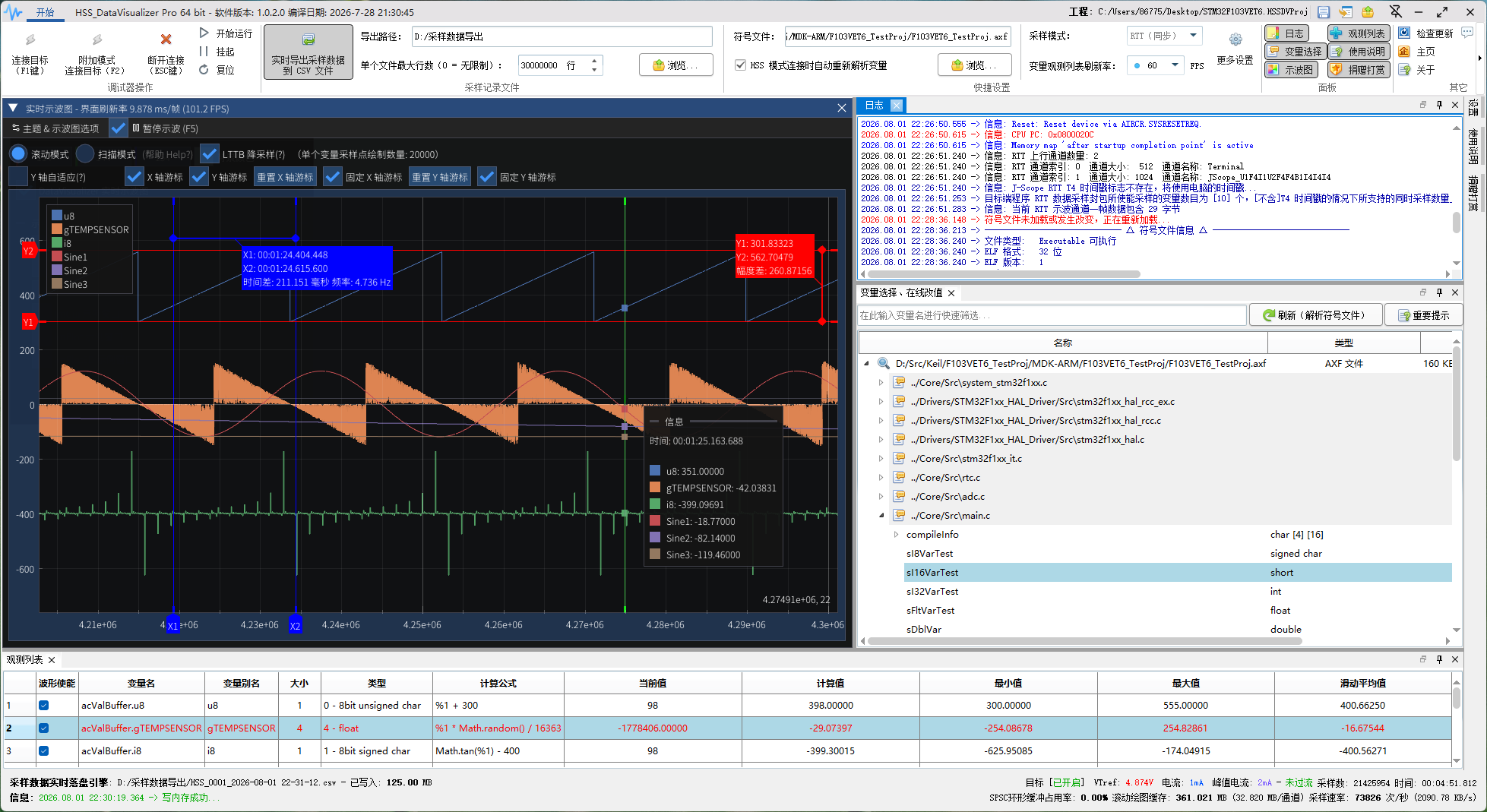Expand ../Core/Src/rtc.c tree node
The width and height of the screenshot is (1487, 812).
click(881, 477)
